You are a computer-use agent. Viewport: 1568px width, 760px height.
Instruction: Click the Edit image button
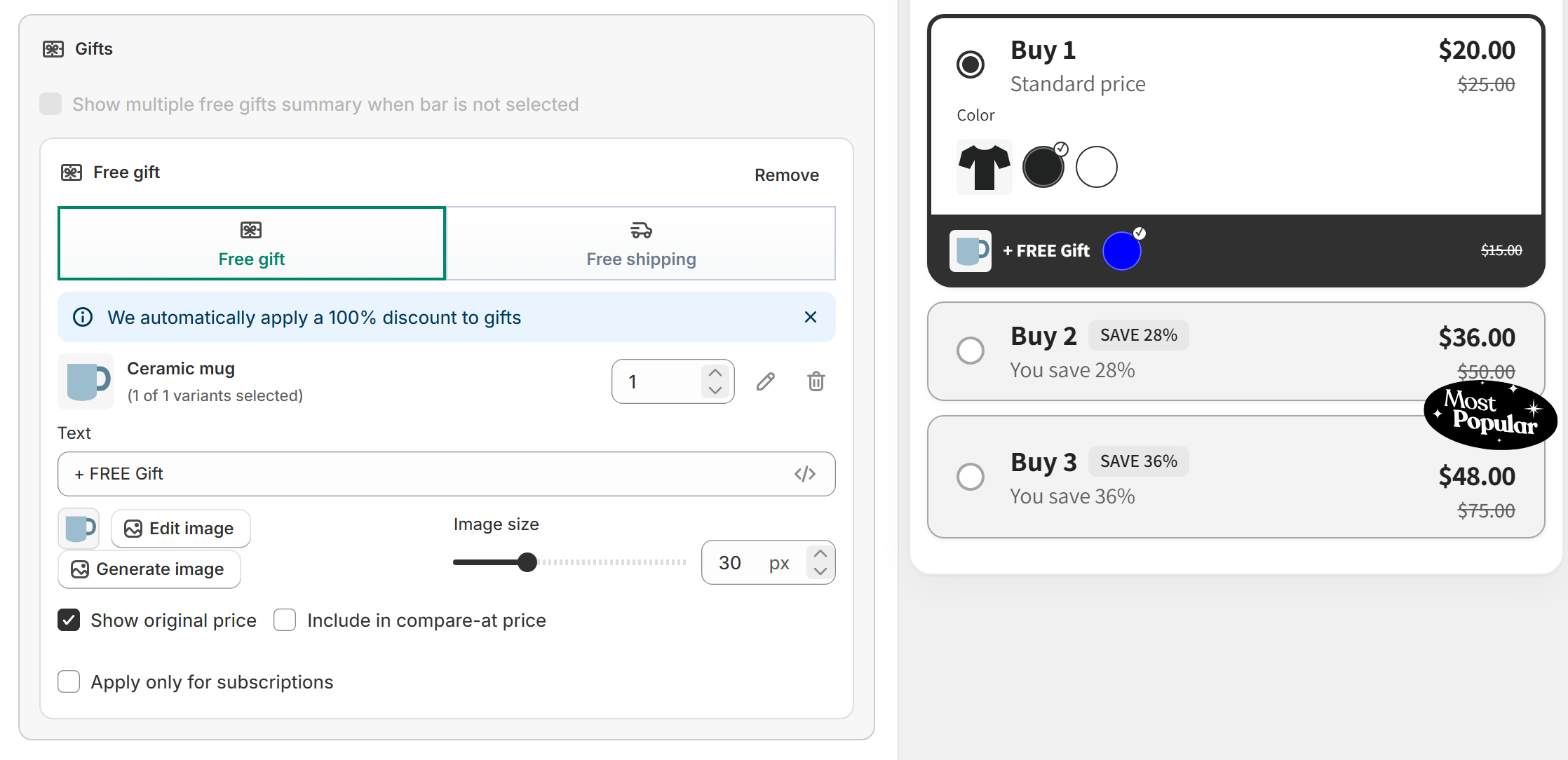[x=181, y=528]
